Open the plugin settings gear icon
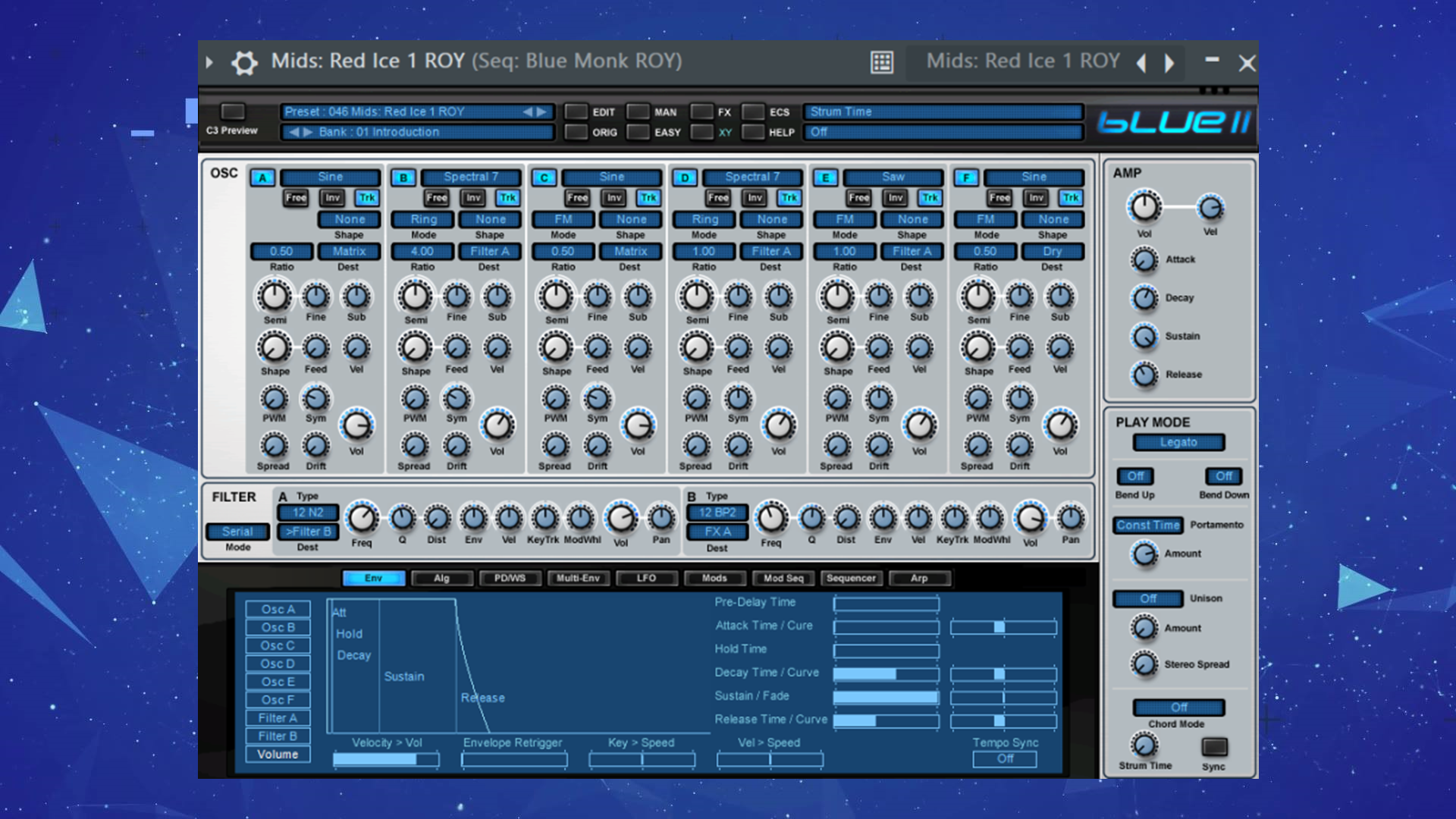The height and width of the screenshot is (819, 1456). [x=244, y=62]
